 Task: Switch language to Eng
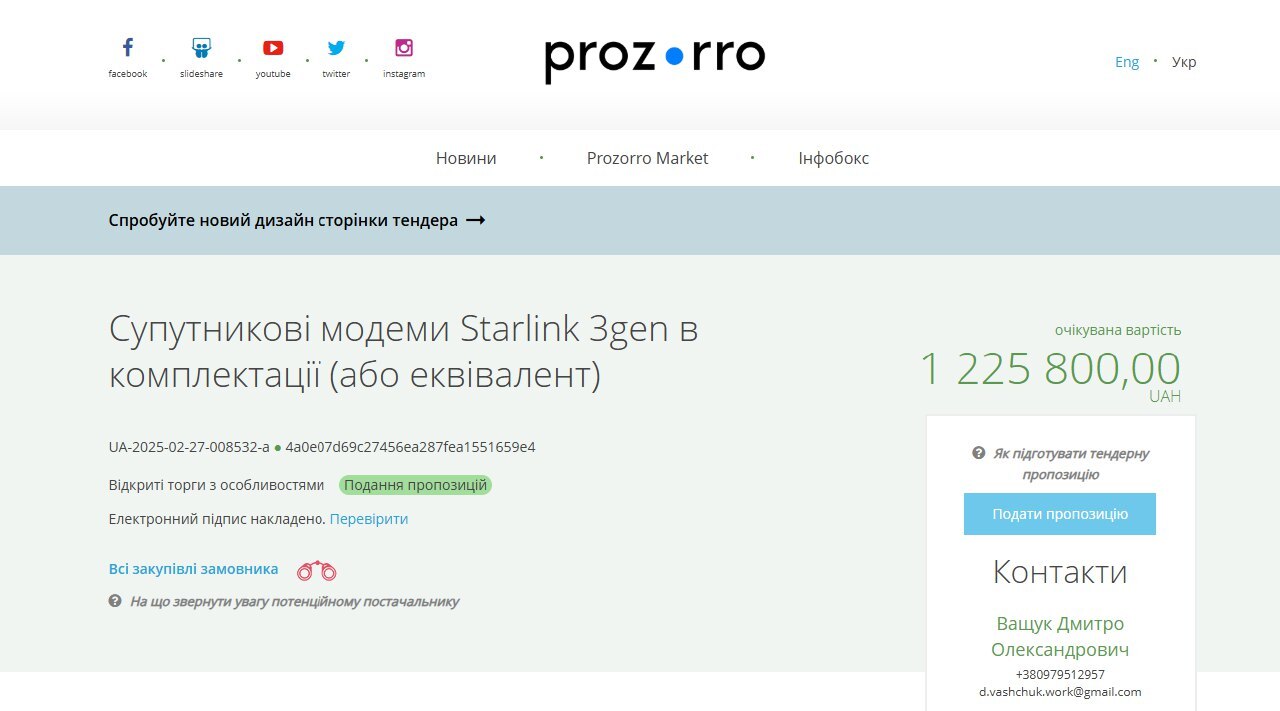pos(1127,62)
